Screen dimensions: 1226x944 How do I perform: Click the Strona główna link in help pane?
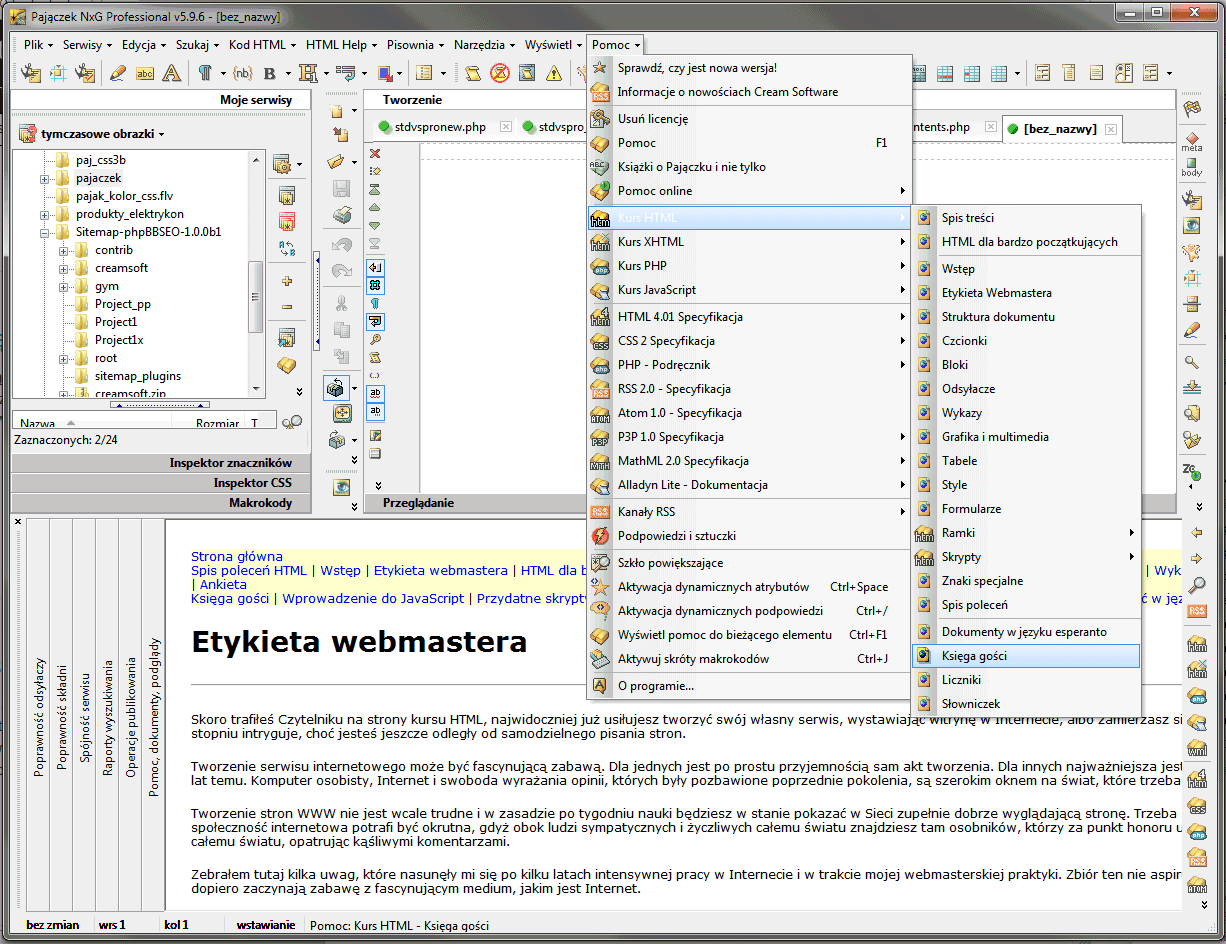[x=237, y=556]
